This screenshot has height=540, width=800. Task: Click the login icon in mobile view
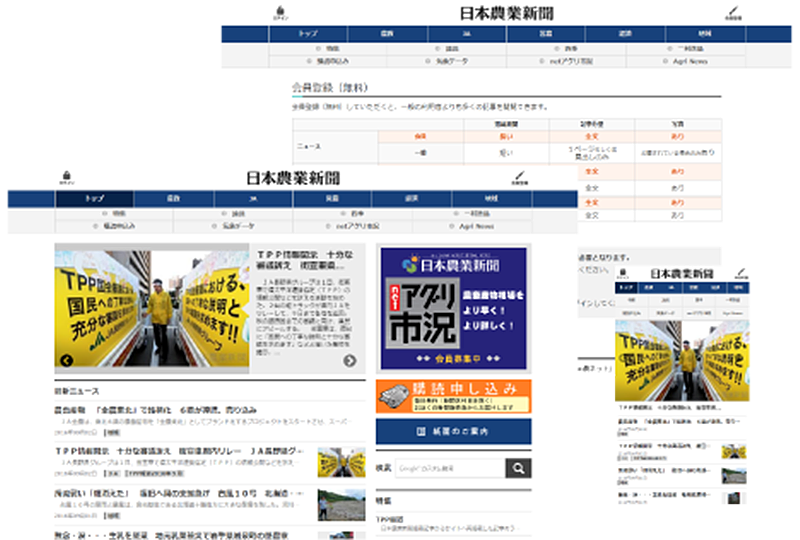[622, 274]
